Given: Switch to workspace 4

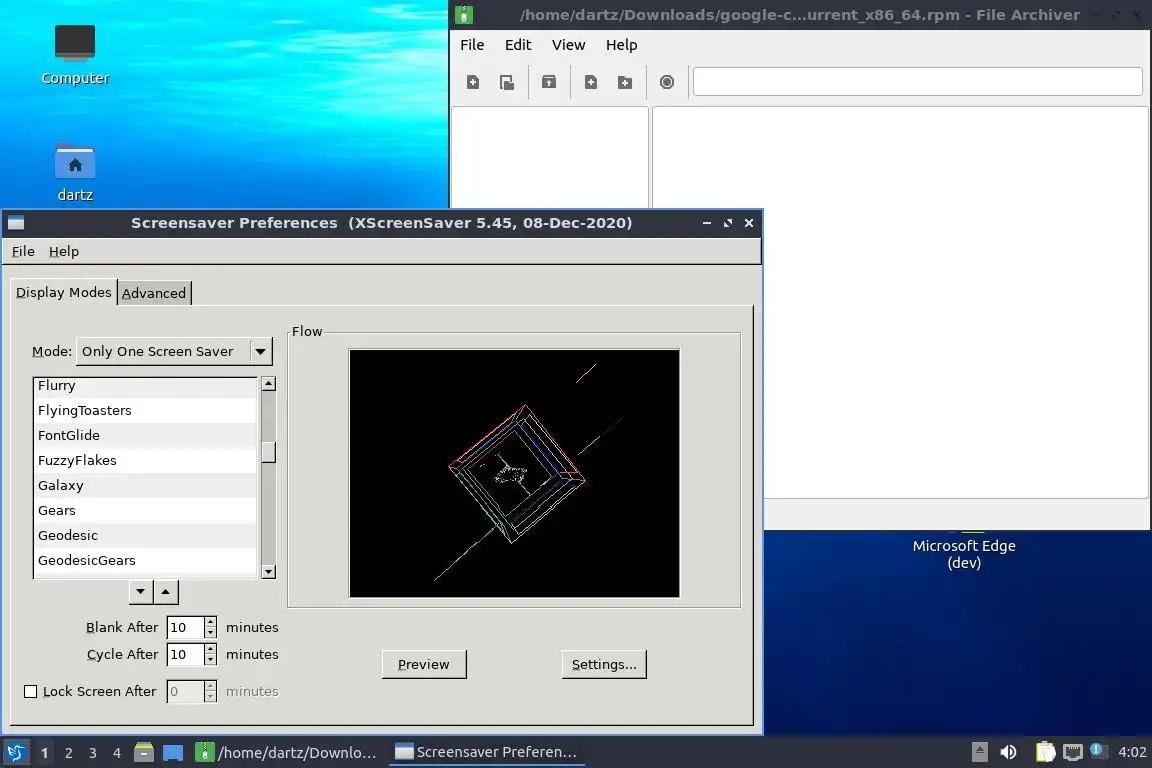Looking at the screenshot, I should tap(117, 753).
